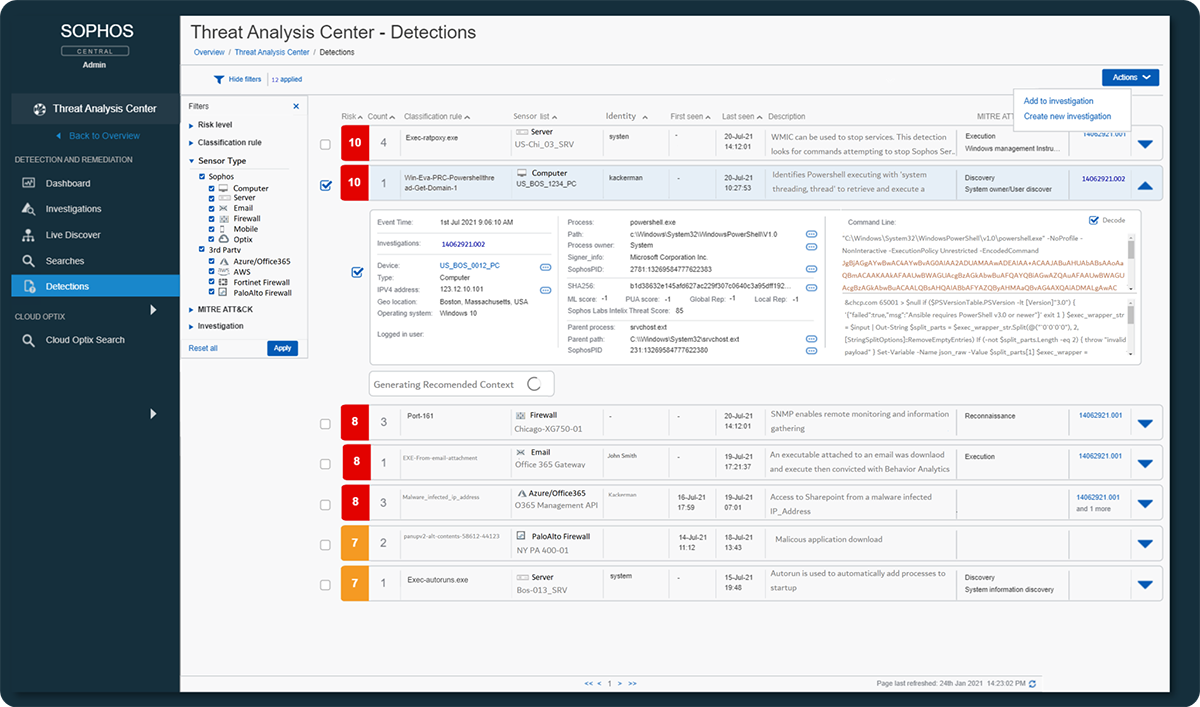Expand the Port-161 detection row
The height and width of the screenshot is (707, 1200).
click(x=1145, y=423)
